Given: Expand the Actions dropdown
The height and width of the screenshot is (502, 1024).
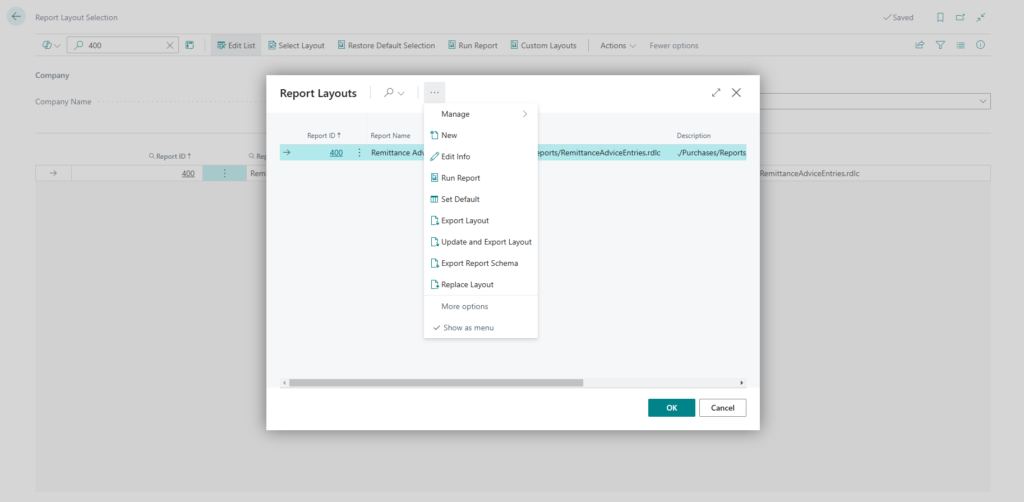Looking at the screenshot, I should (618, 46).
